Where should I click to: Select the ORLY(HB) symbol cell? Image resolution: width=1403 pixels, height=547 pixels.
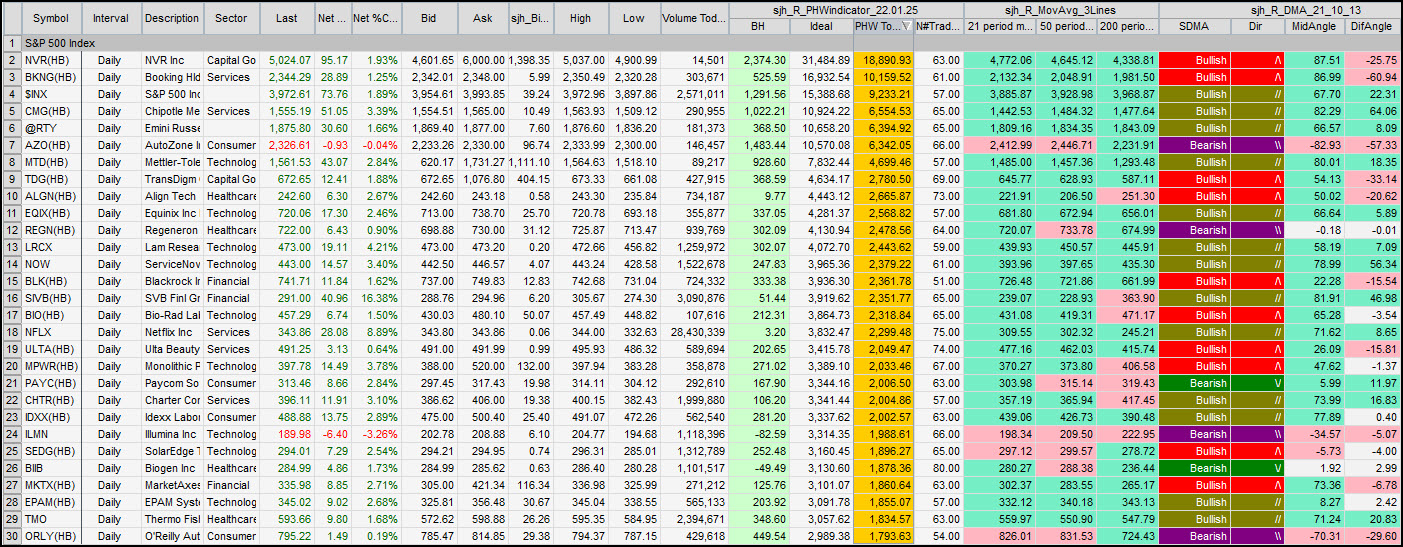[50, 536]
